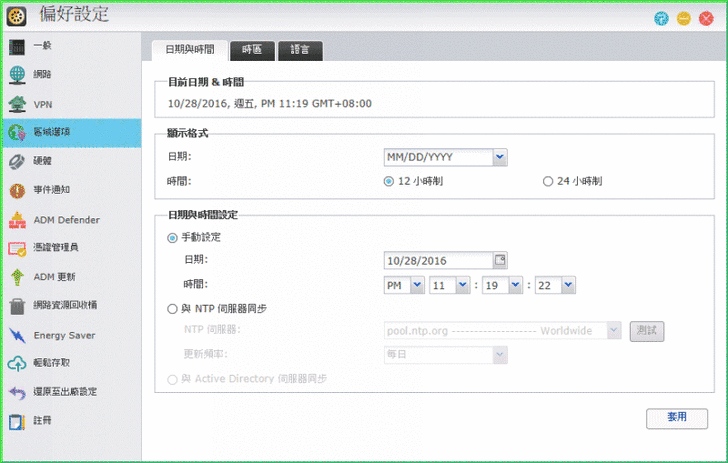
Task: Open the Hardware (硬體) icon
Action: click(17, 162)
